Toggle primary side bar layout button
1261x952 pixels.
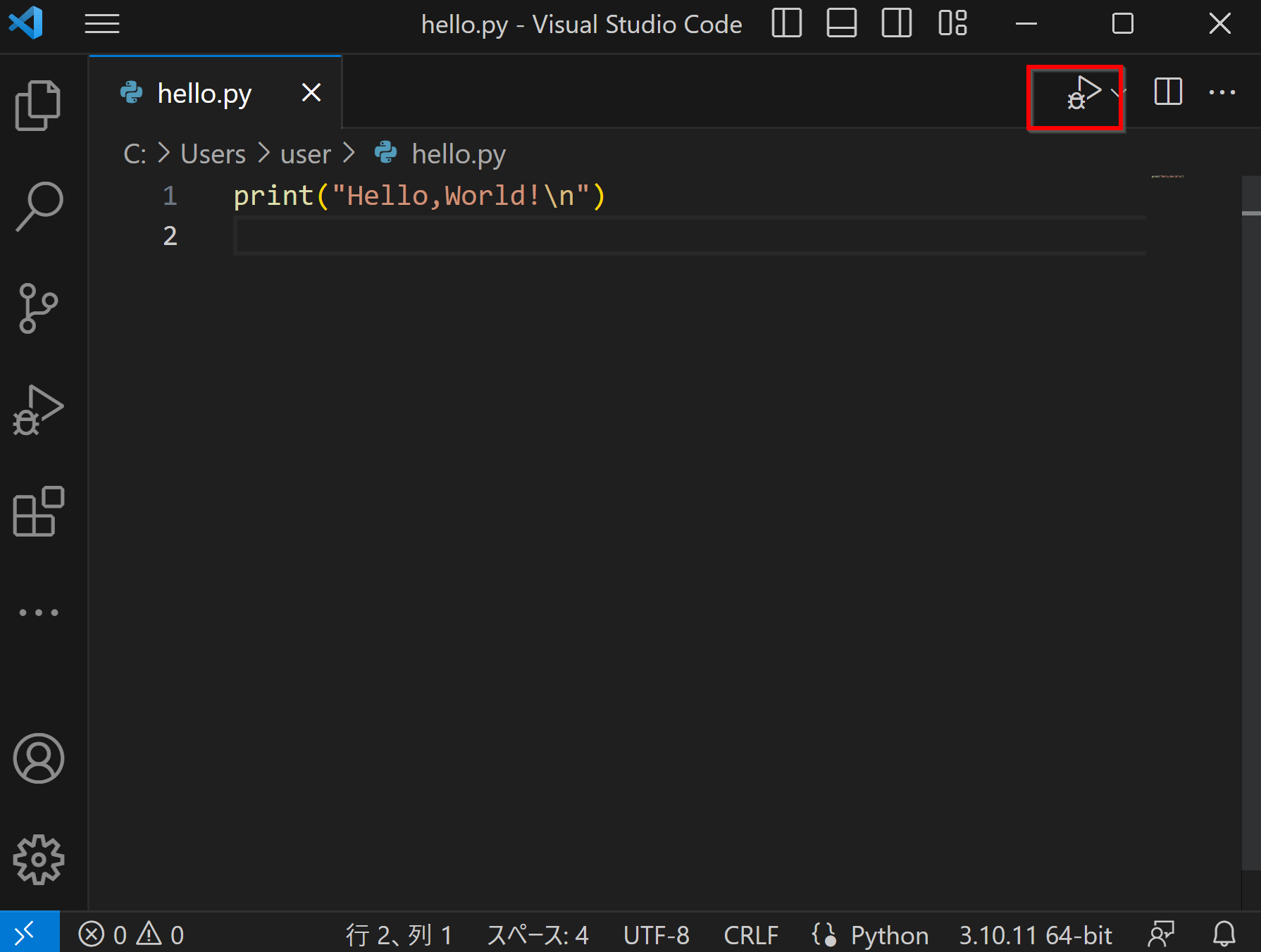tap(787, 23)
